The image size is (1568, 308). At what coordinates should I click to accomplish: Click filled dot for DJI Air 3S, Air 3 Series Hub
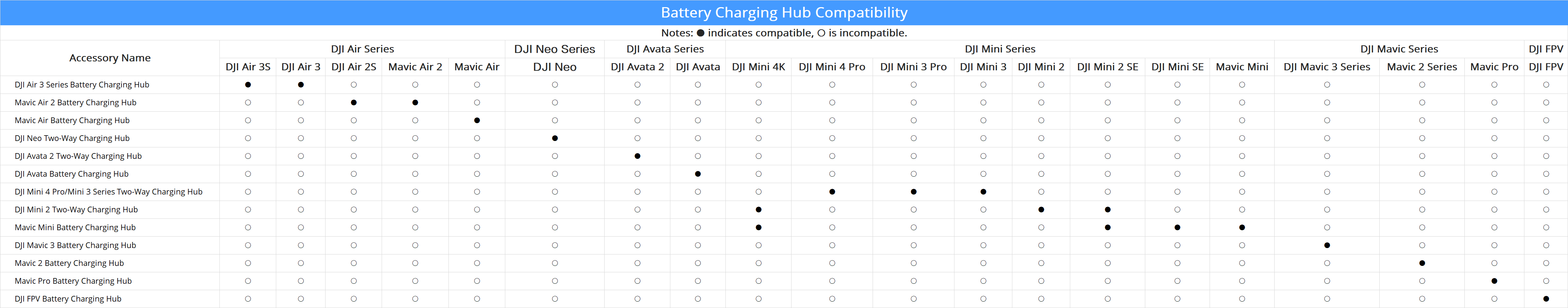click(248, 85)
